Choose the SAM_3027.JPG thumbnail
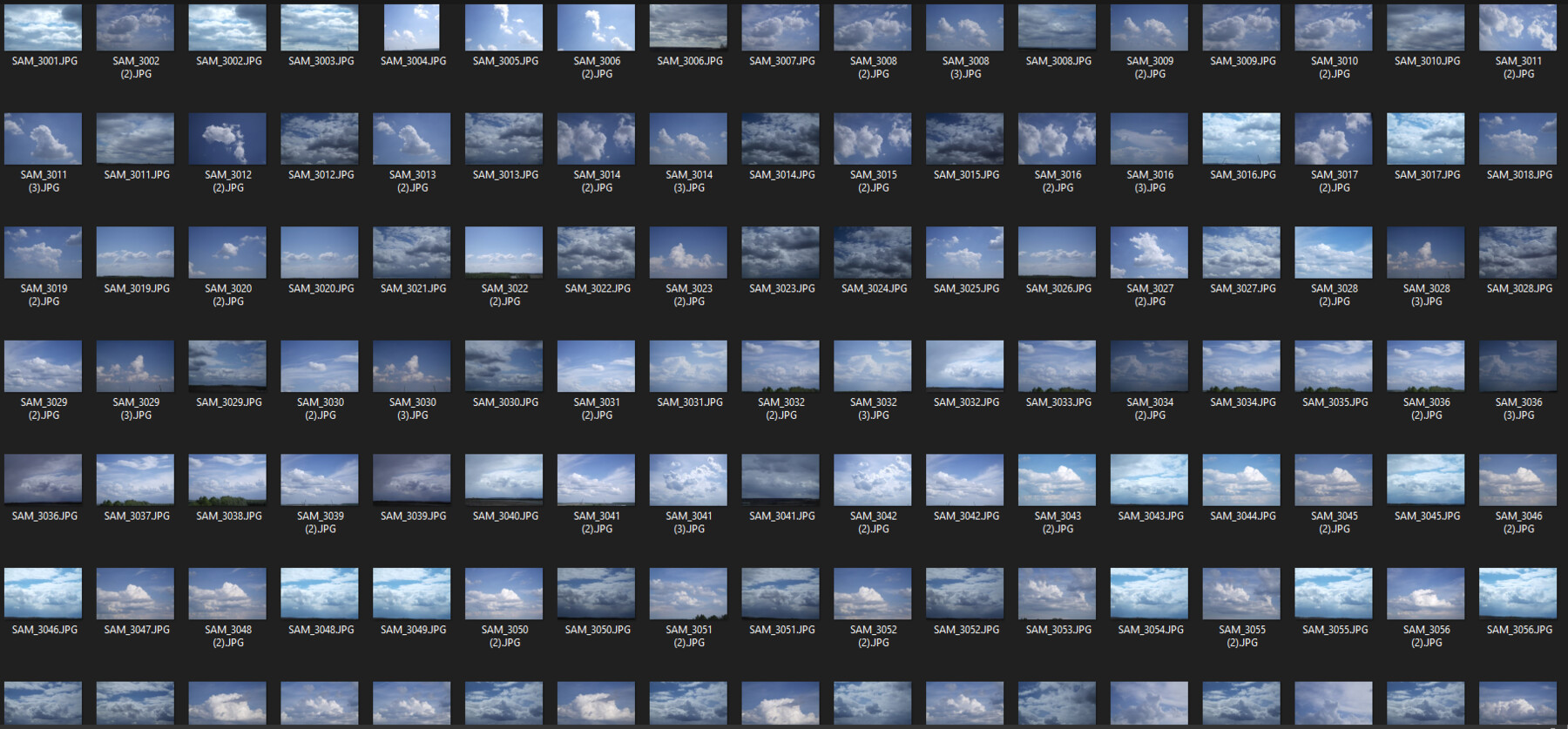 [1241, 253]
